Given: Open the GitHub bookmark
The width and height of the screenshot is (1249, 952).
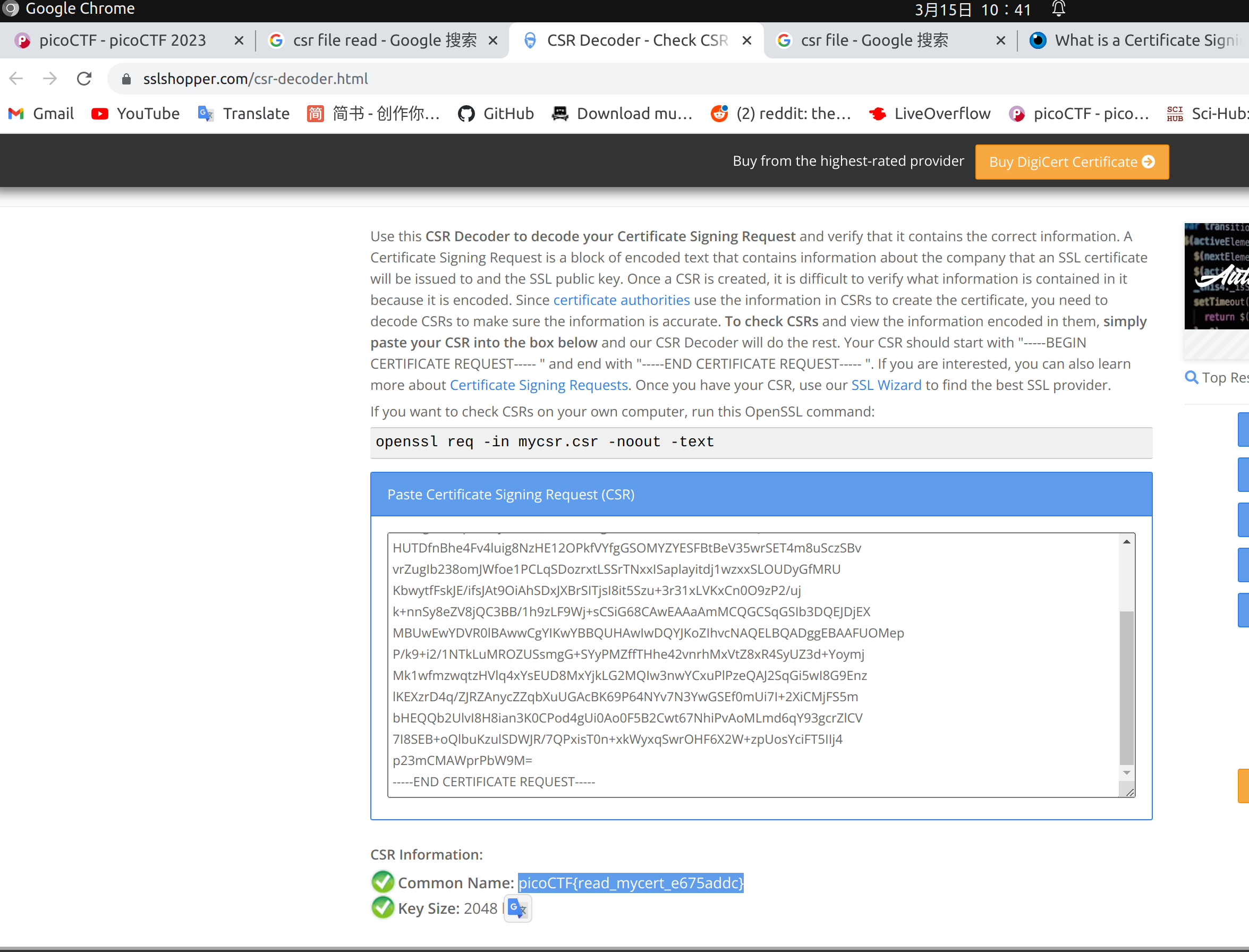Looking at the screenshot, I should [x=496, y=114].
